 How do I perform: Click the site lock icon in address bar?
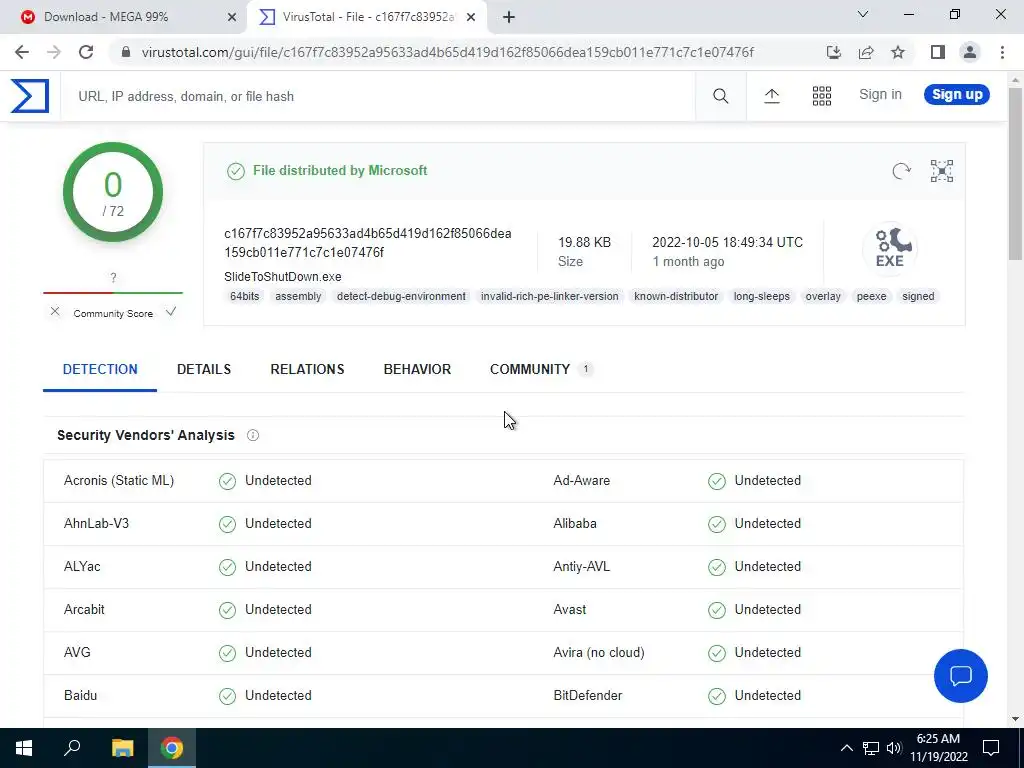click(126, 52)
